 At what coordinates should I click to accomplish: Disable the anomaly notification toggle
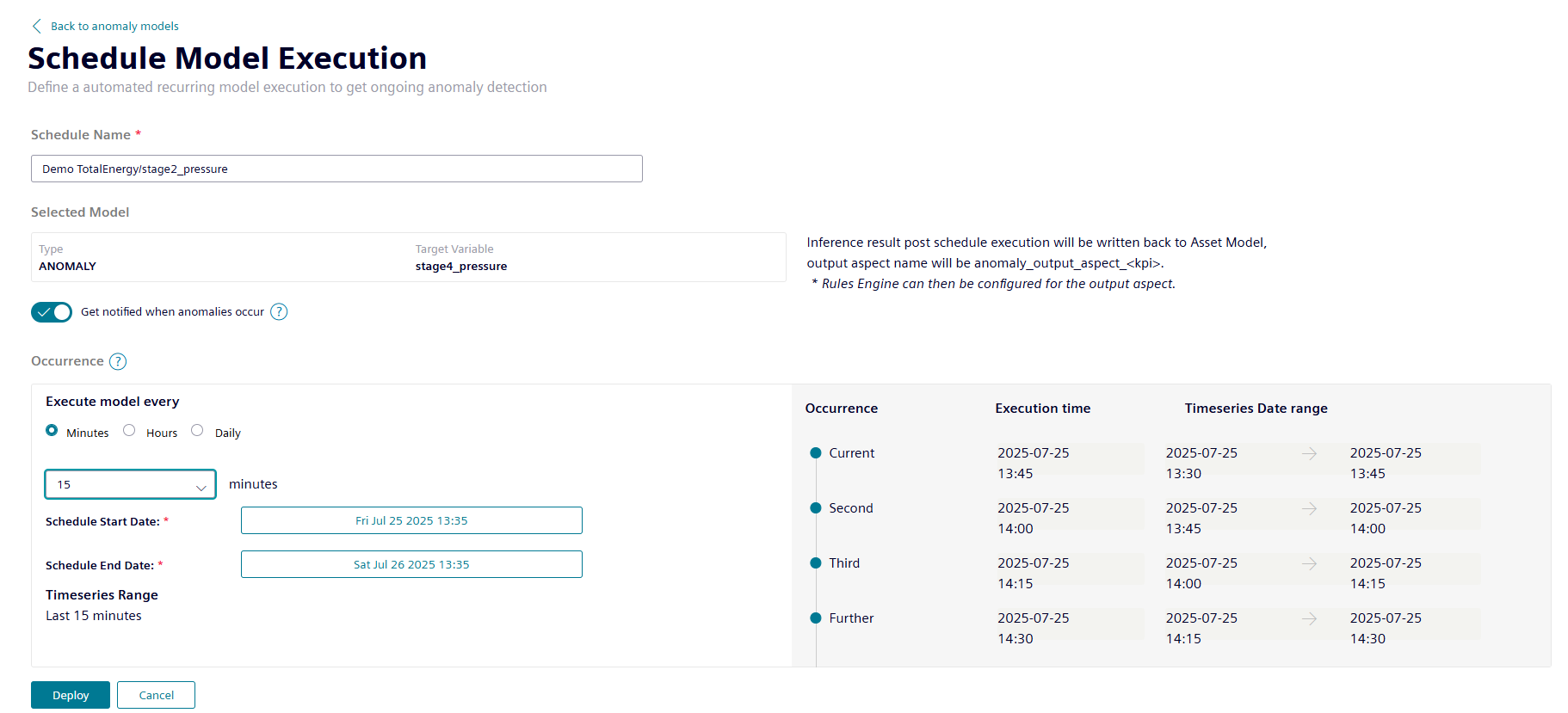click(52, 312)
